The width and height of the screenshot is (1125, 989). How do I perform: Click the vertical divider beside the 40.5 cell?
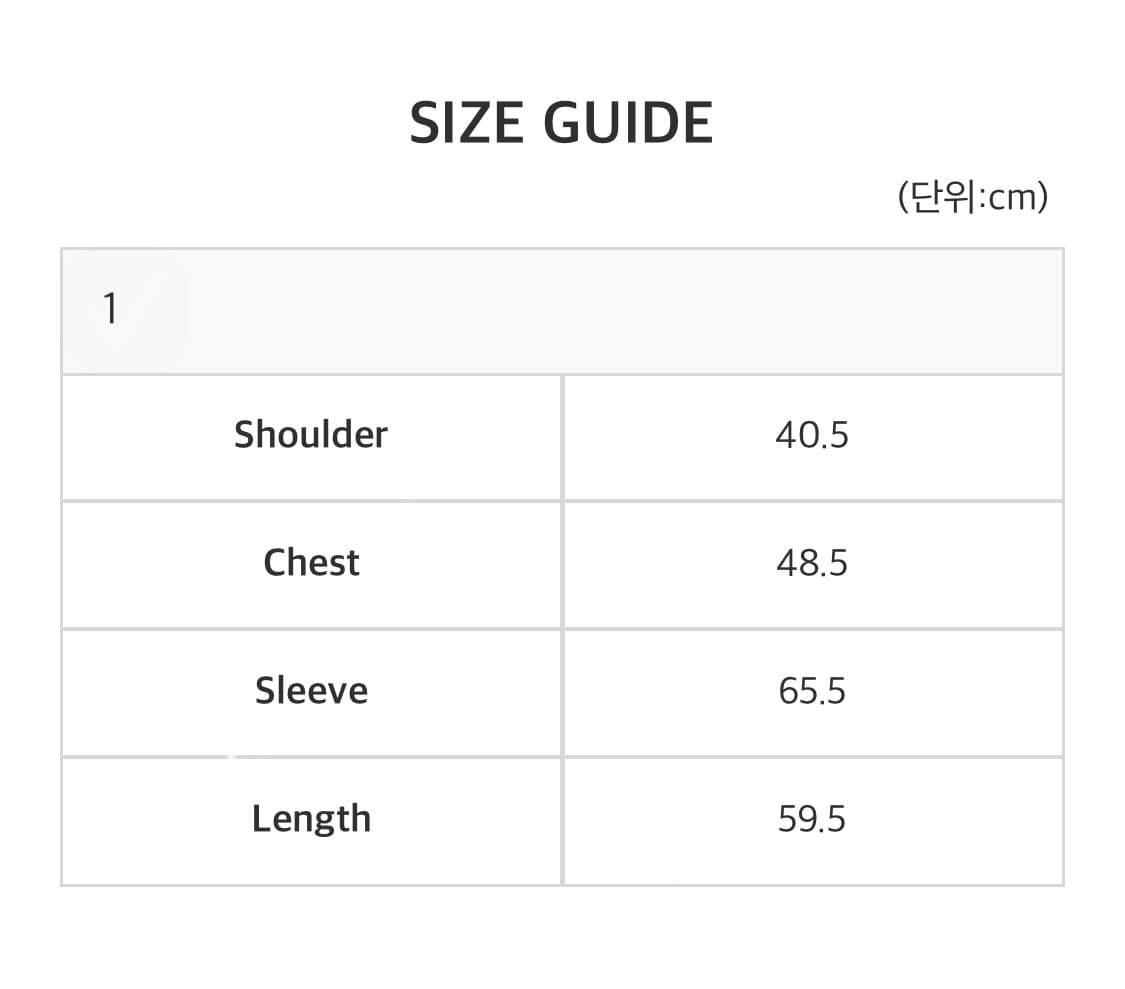562,437
